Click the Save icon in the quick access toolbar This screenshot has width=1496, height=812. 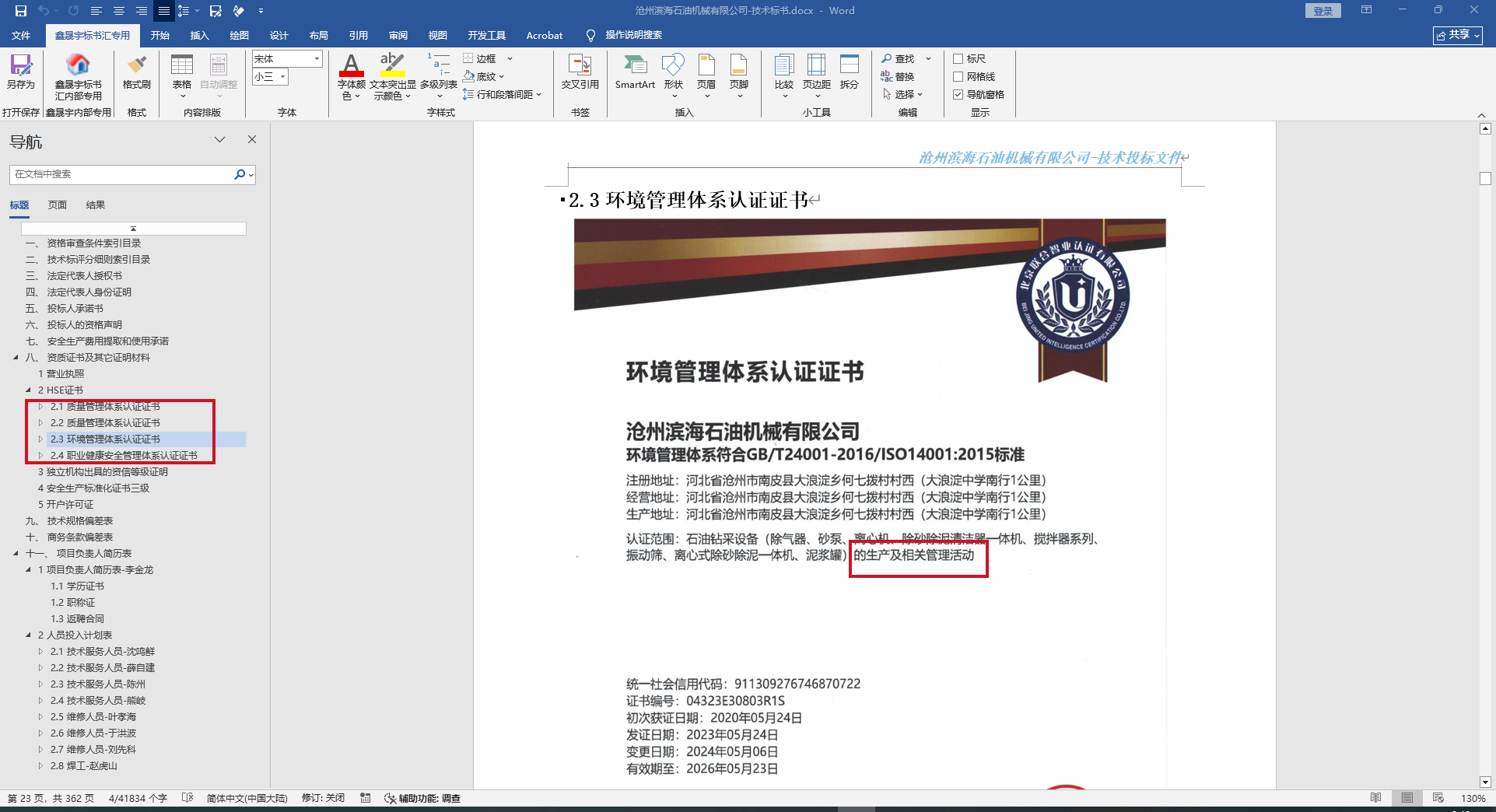pyautogui.click(x=21, y=11)
